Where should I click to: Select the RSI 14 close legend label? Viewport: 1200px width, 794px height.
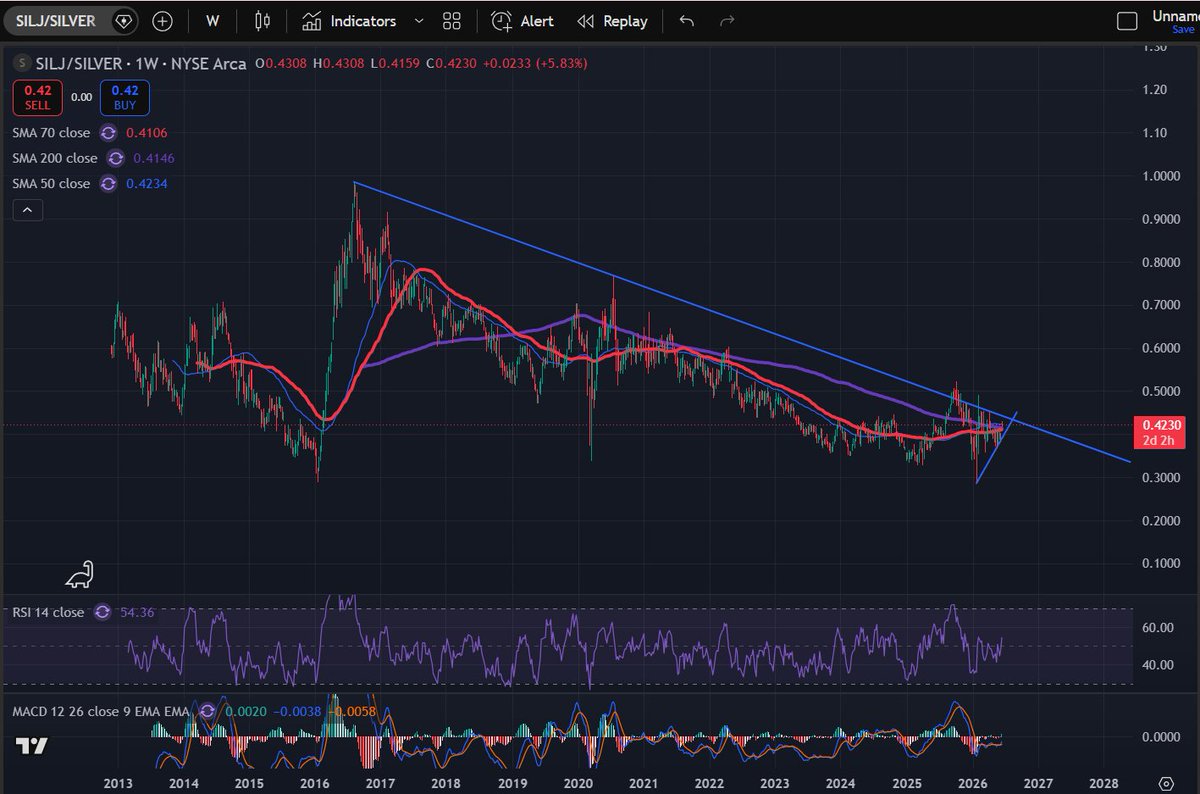pos(48,612)
